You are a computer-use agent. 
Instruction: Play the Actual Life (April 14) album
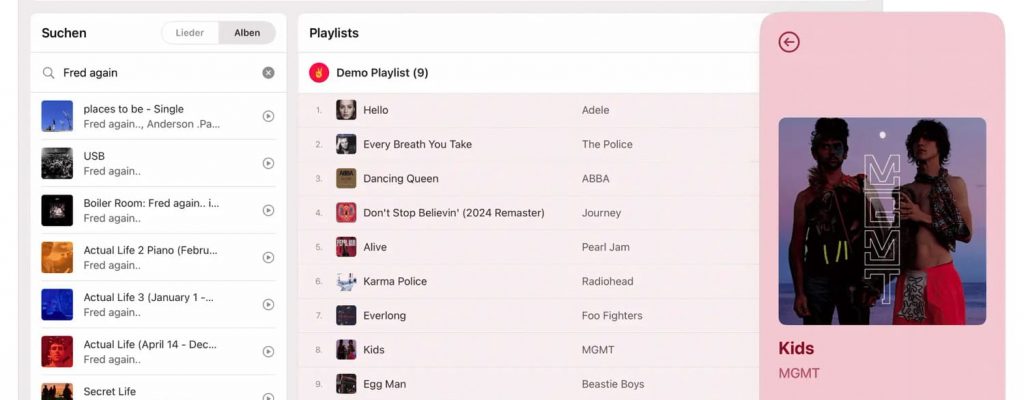(x=268, y=351)
